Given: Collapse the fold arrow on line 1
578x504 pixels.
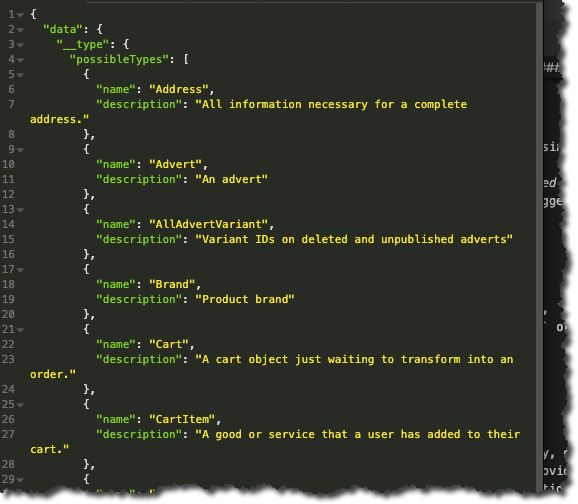Looking at the screenshot, I should click(20, 15).
